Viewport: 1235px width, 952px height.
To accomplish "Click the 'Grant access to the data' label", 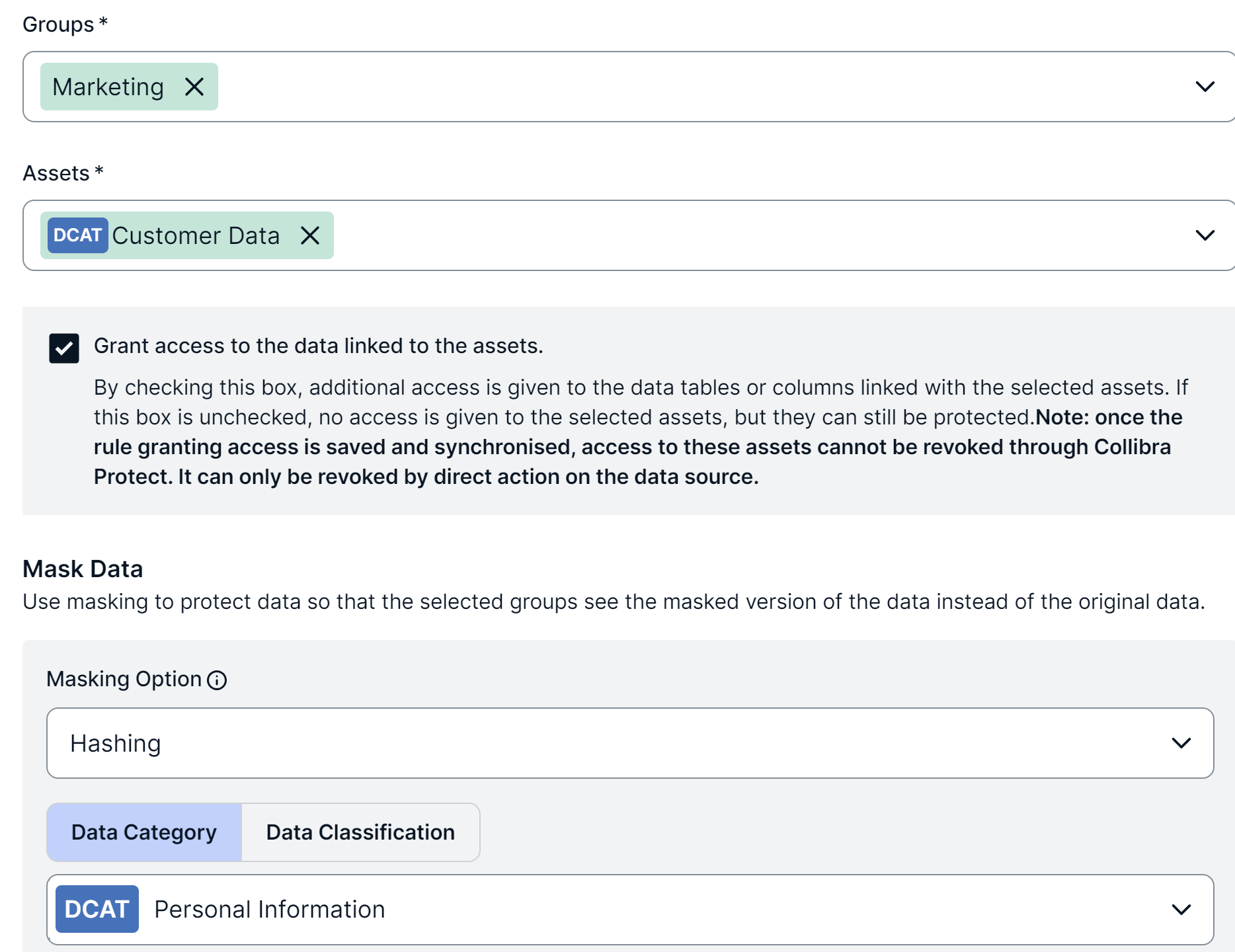I will (318, 346).
